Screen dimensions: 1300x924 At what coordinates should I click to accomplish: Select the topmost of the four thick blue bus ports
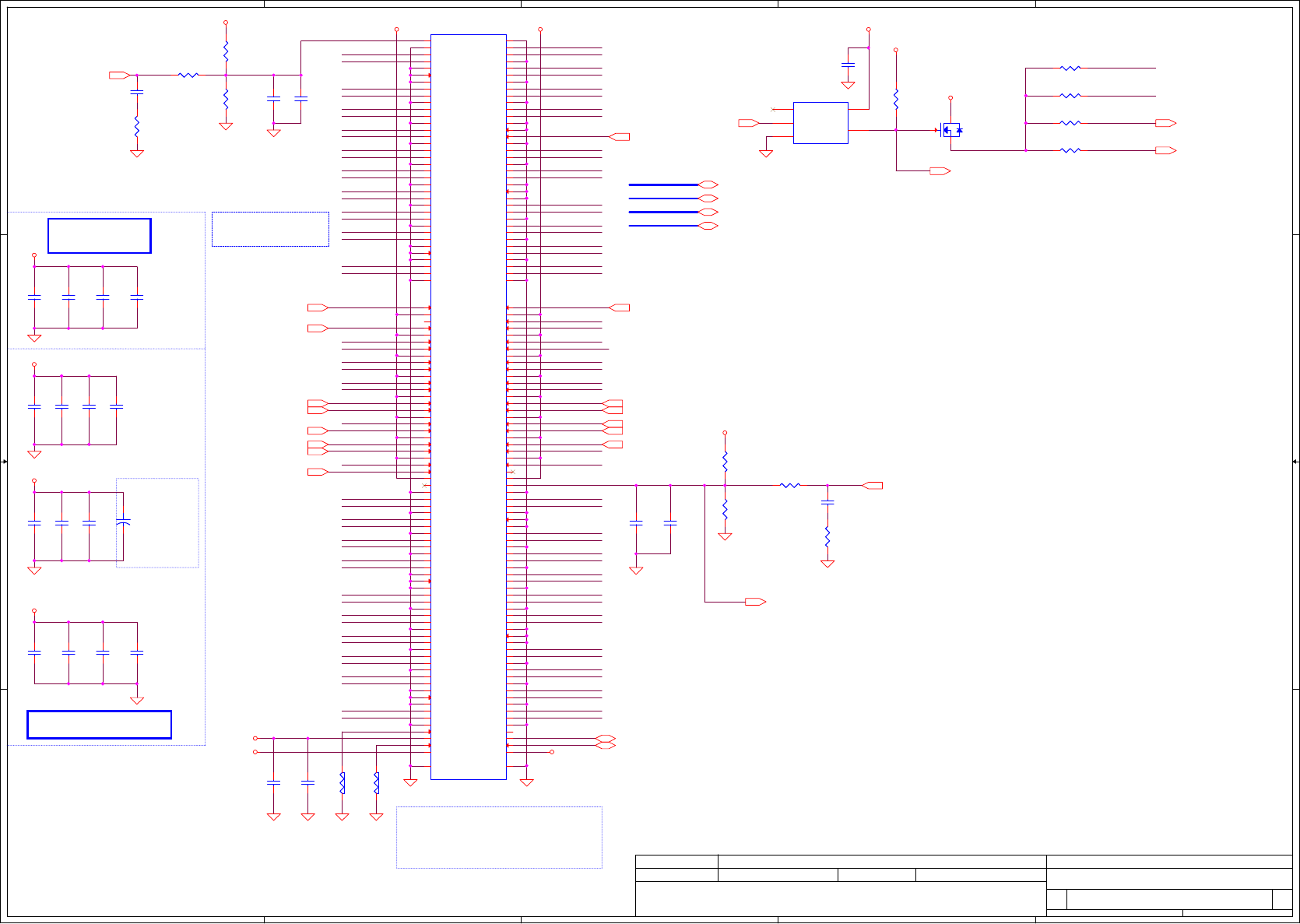click(x=708, y=184)
